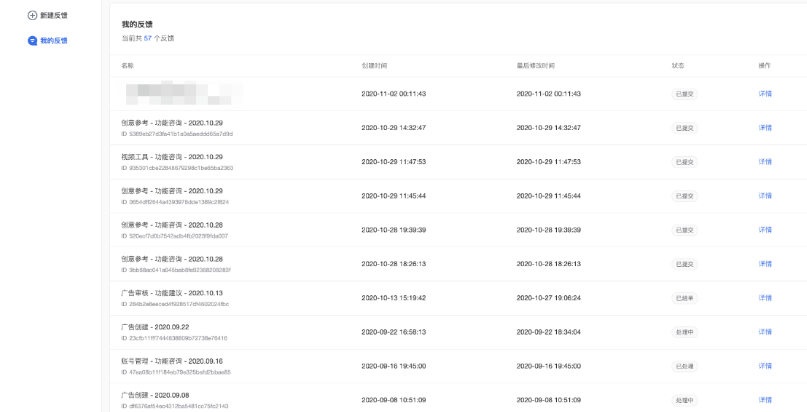Open the 新建反馈 sidebar menu item
807x412 pixels.
(53, 17)
